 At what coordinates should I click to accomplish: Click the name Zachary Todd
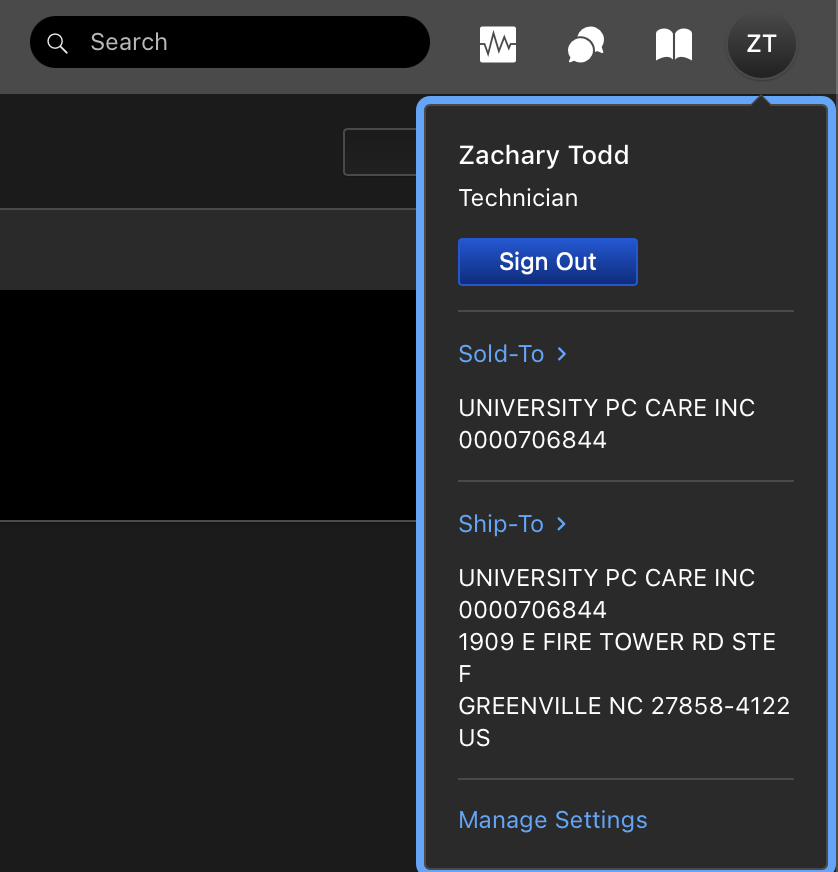coord(543,155)
